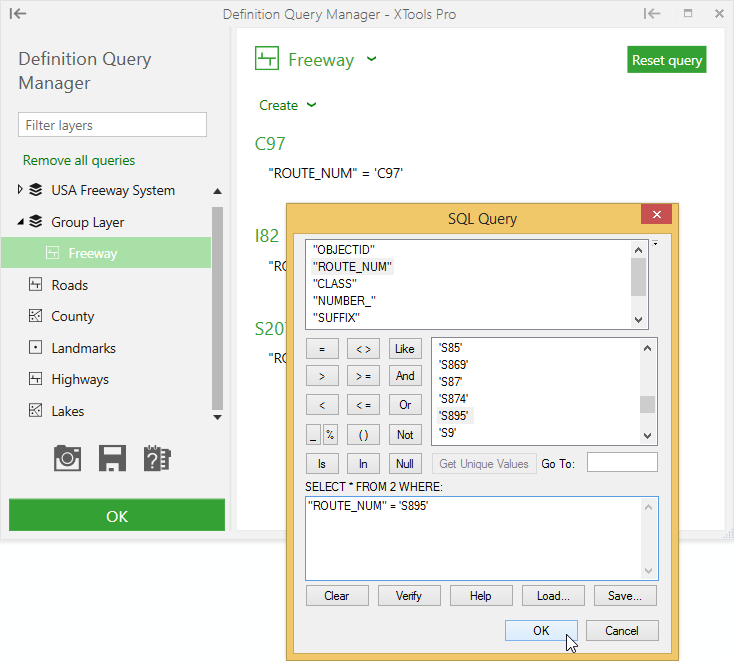Click the Group Layer stack icon
Screen dimensions: 734x661
[x=36, y=221]
